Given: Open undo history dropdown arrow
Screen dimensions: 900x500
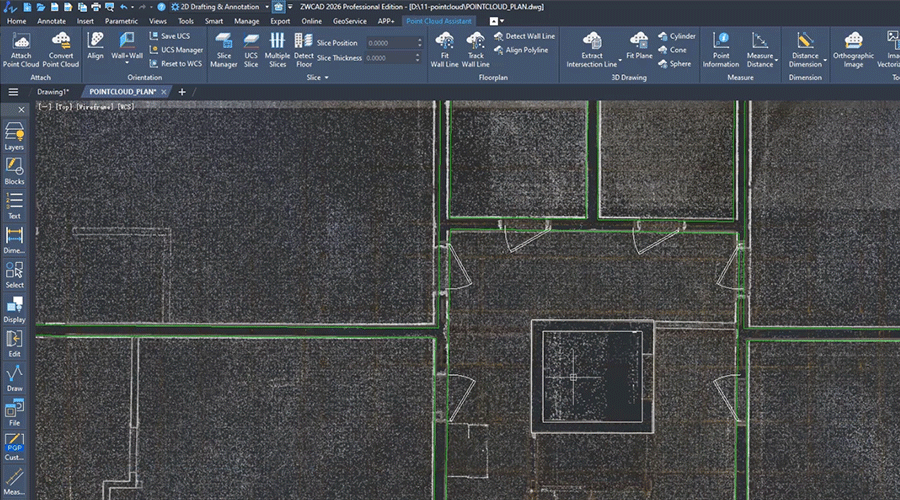Looking at the screenshot, I should click(132, 7).
